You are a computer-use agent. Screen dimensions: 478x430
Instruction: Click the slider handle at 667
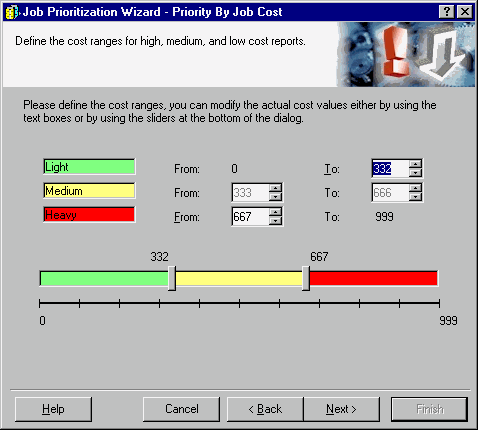pos(306,278)
